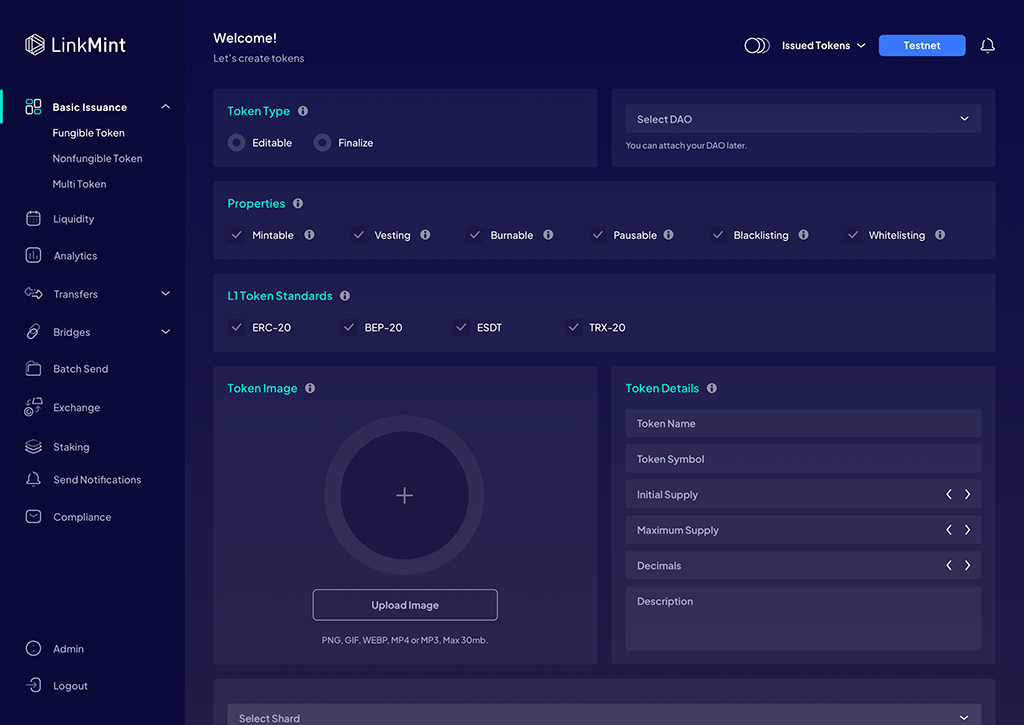Viewport: 1024px width, 725px height.
Task: Increase Initial Supply with right arrow
Action: click(x=967, y=494)
